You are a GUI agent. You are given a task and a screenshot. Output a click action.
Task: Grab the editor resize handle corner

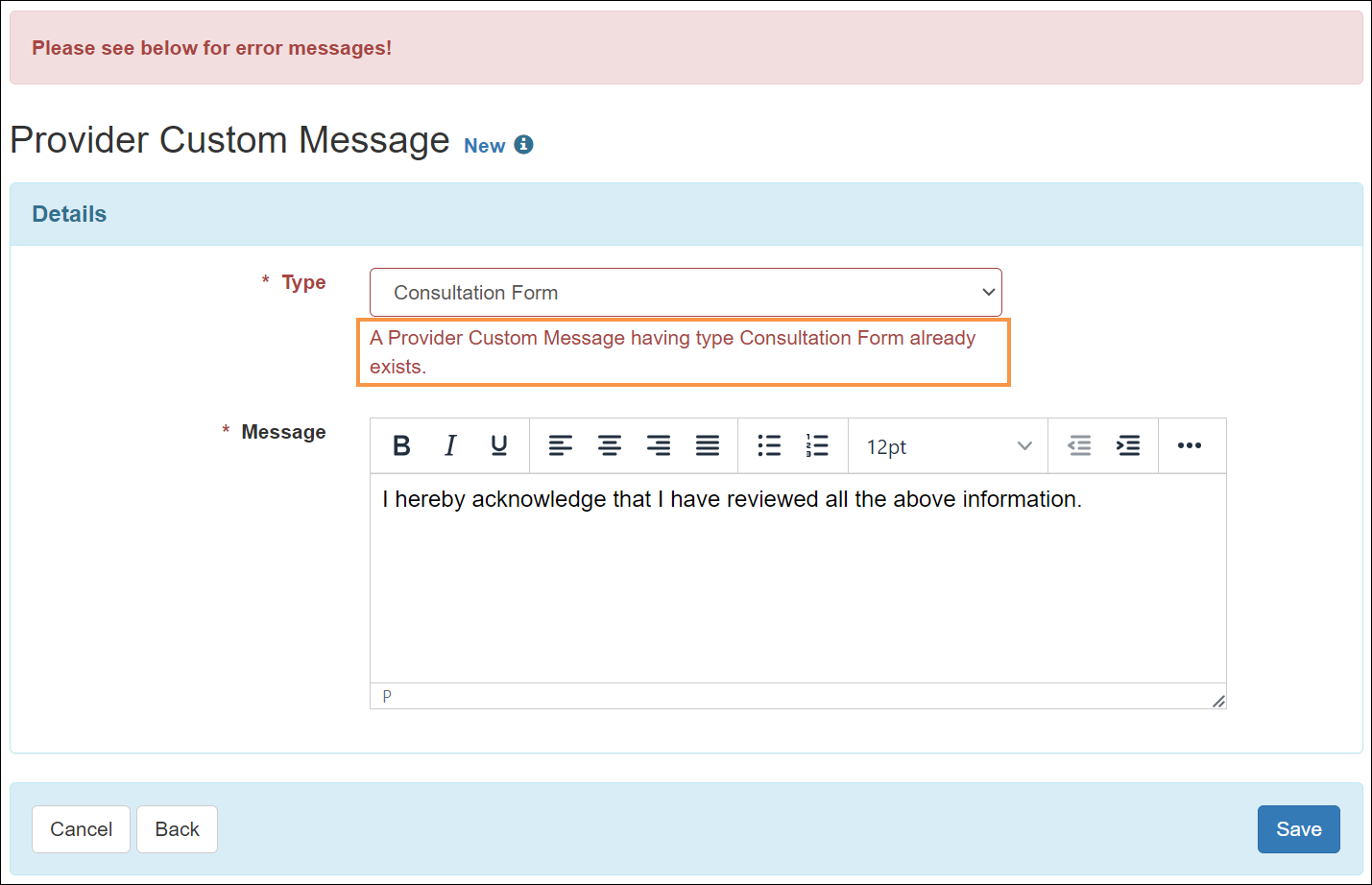[x=1218, y=701]
